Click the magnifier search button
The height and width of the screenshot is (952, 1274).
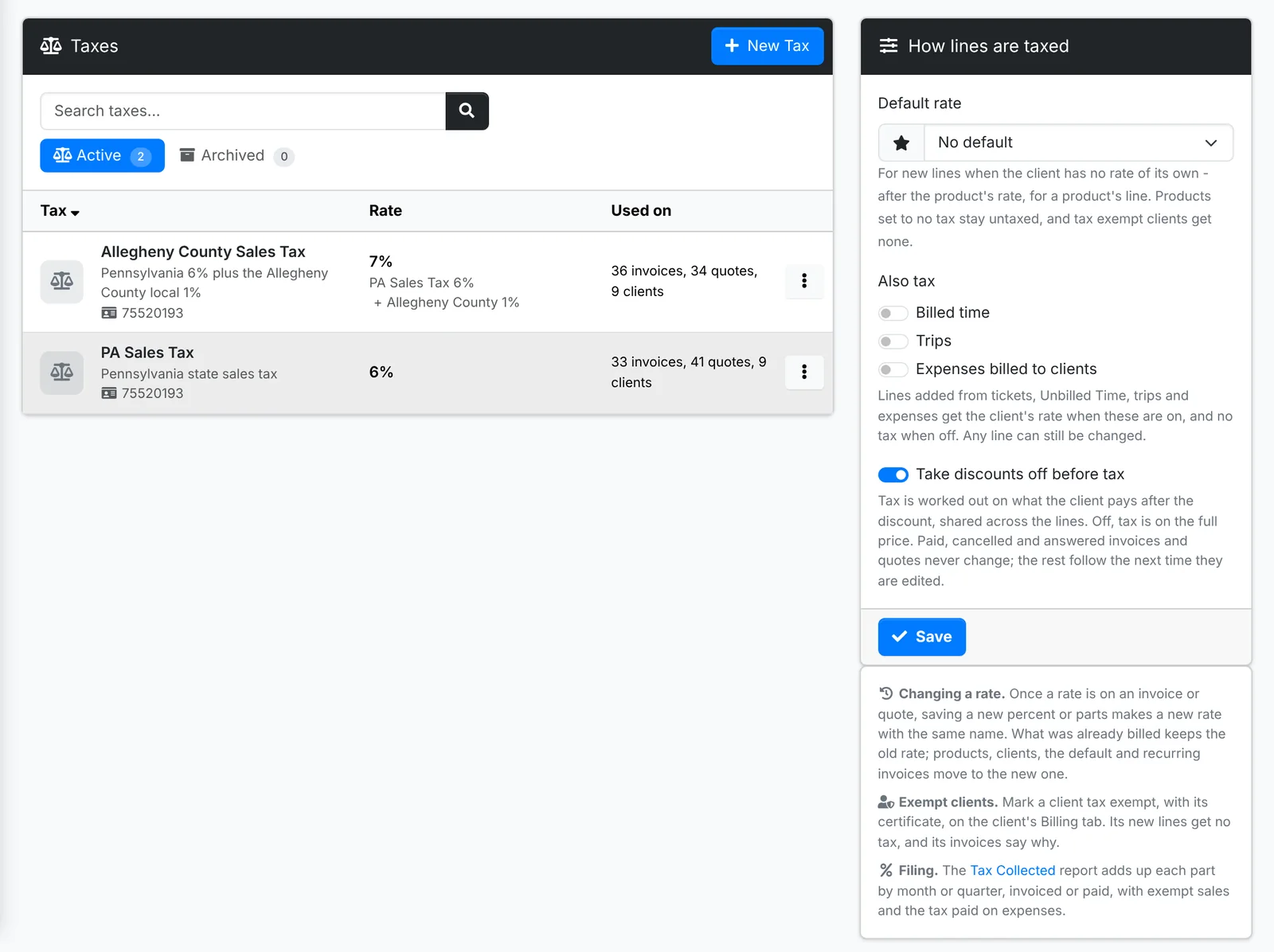click(x=467, y=111)
